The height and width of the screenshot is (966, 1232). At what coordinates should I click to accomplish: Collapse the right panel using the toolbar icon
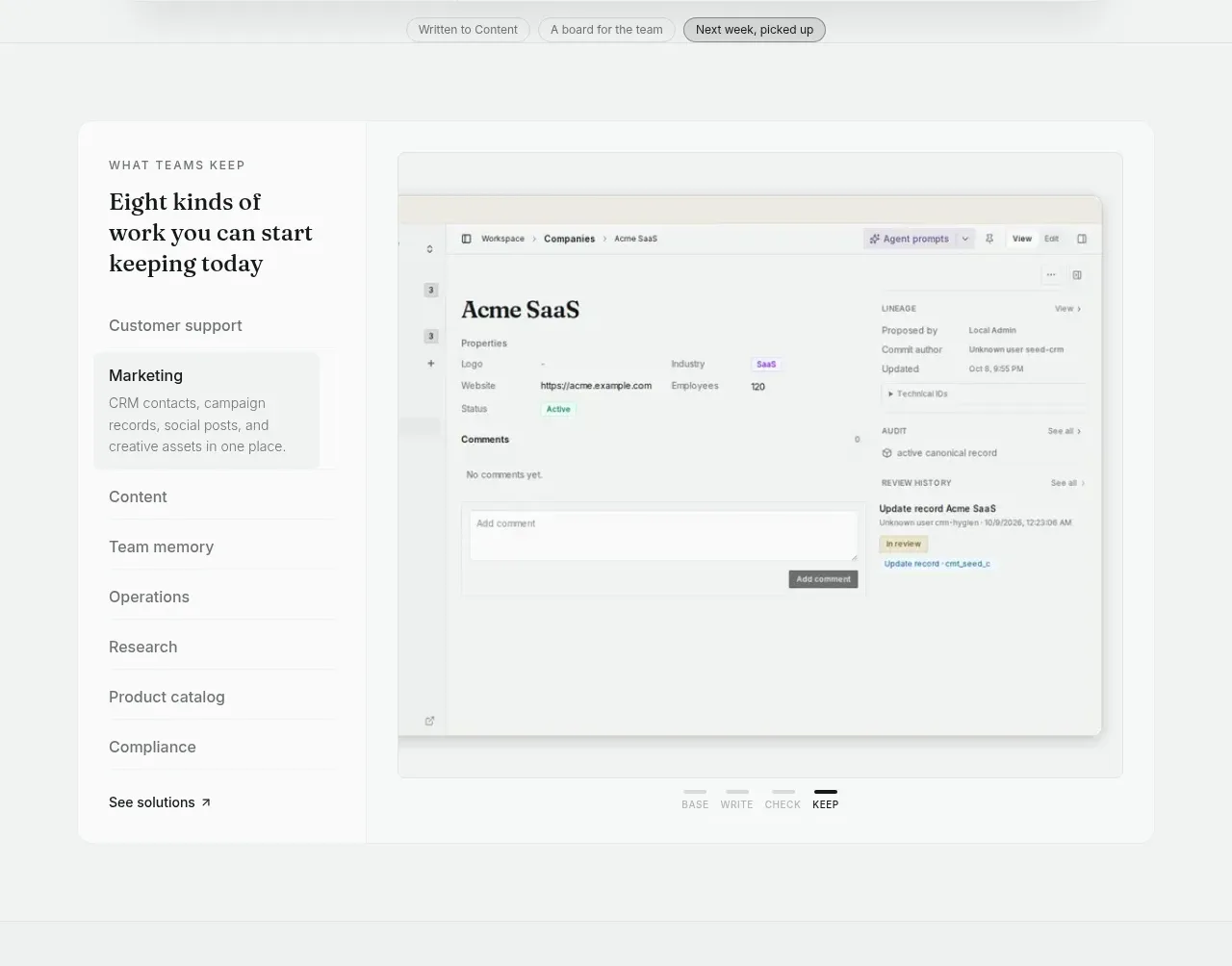coord(1082,239)
